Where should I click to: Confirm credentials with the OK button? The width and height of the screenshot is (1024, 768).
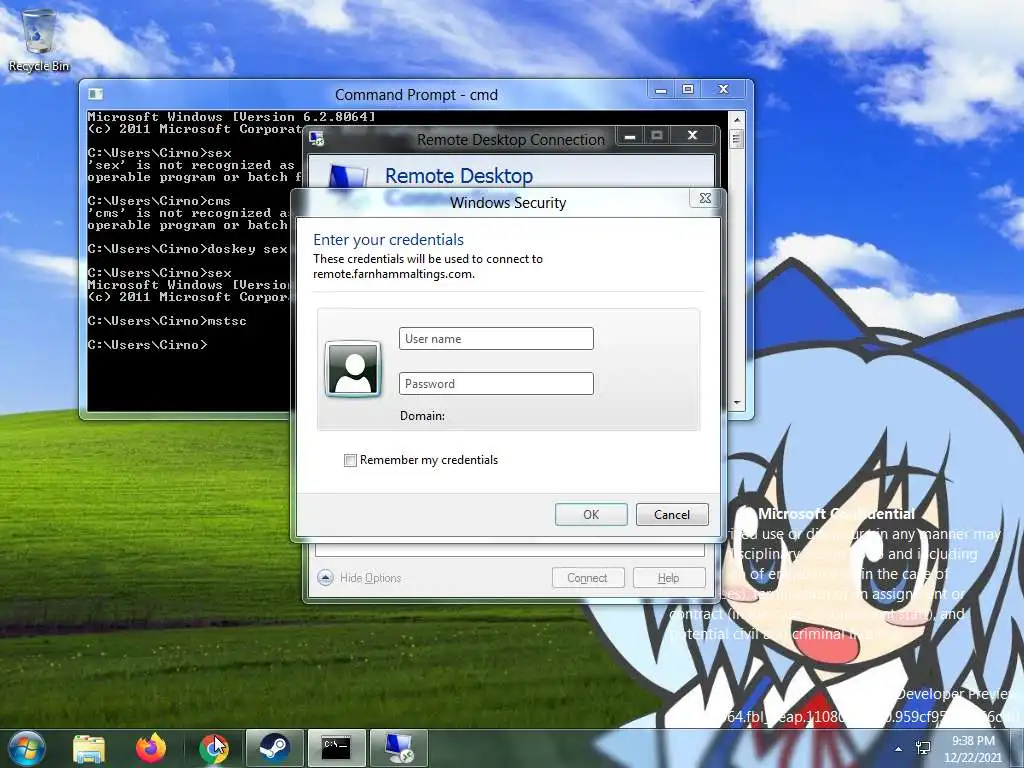pyautogui.click(x=591, y=515)
